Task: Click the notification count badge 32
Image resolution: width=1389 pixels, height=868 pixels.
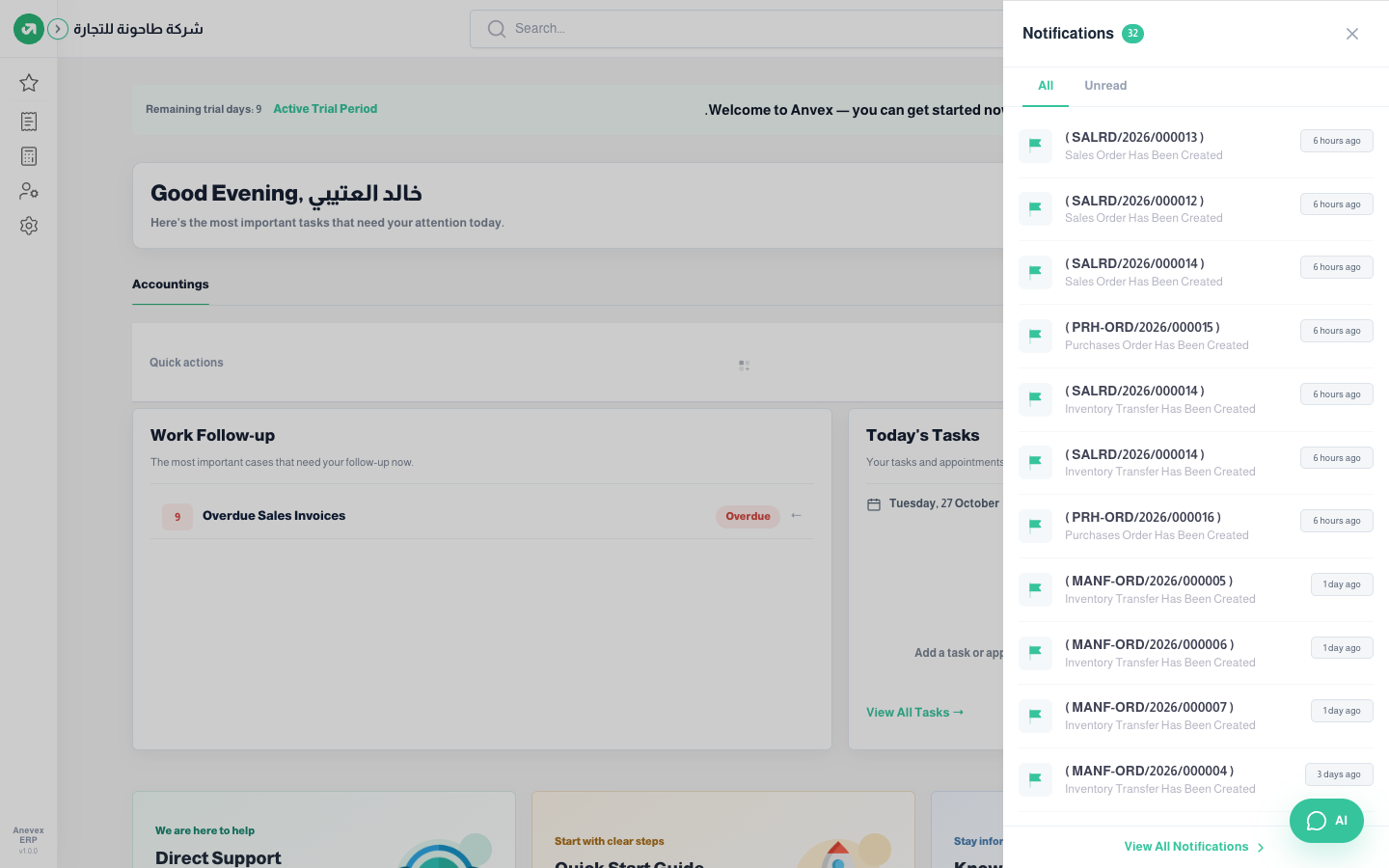Action: pos(1132,34)
